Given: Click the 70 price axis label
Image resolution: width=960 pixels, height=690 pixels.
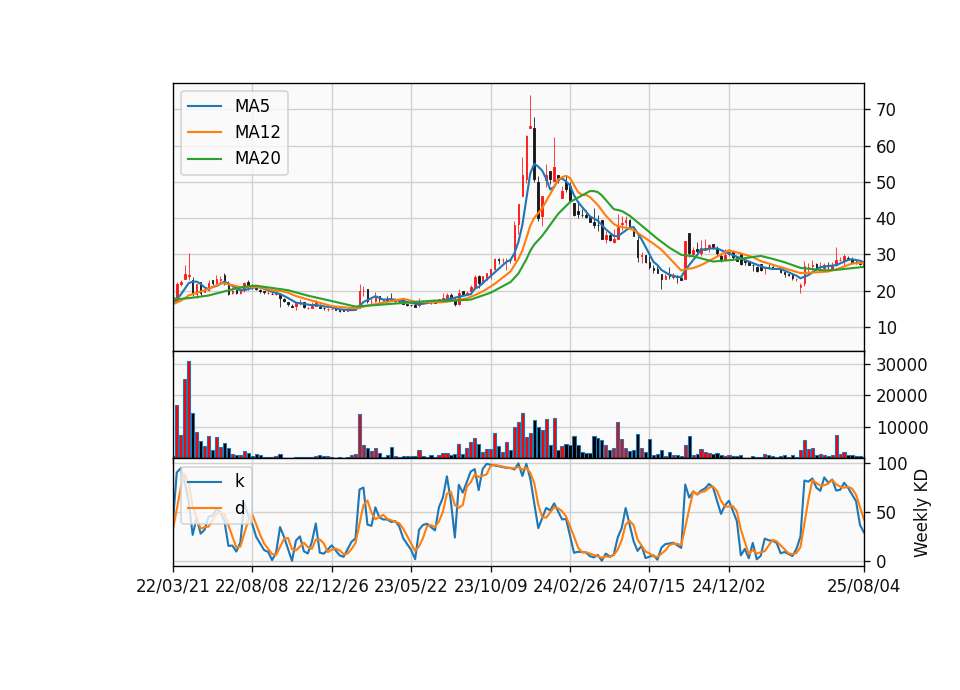Looking at the screenshot, I should point(886,110).
